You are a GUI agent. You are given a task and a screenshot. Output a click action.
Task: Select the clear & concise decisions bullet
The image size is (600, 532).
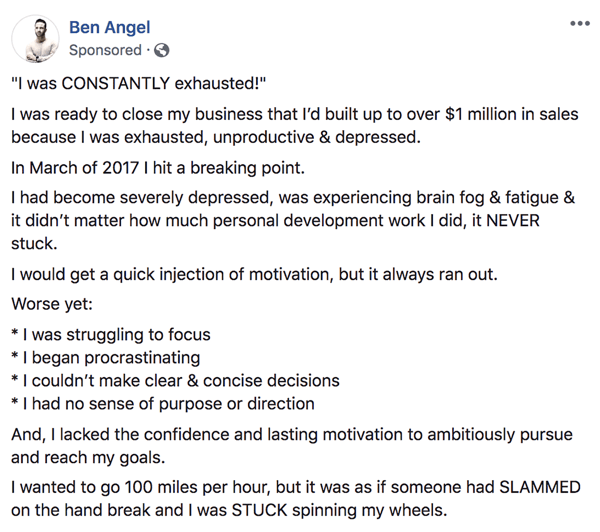175,380
